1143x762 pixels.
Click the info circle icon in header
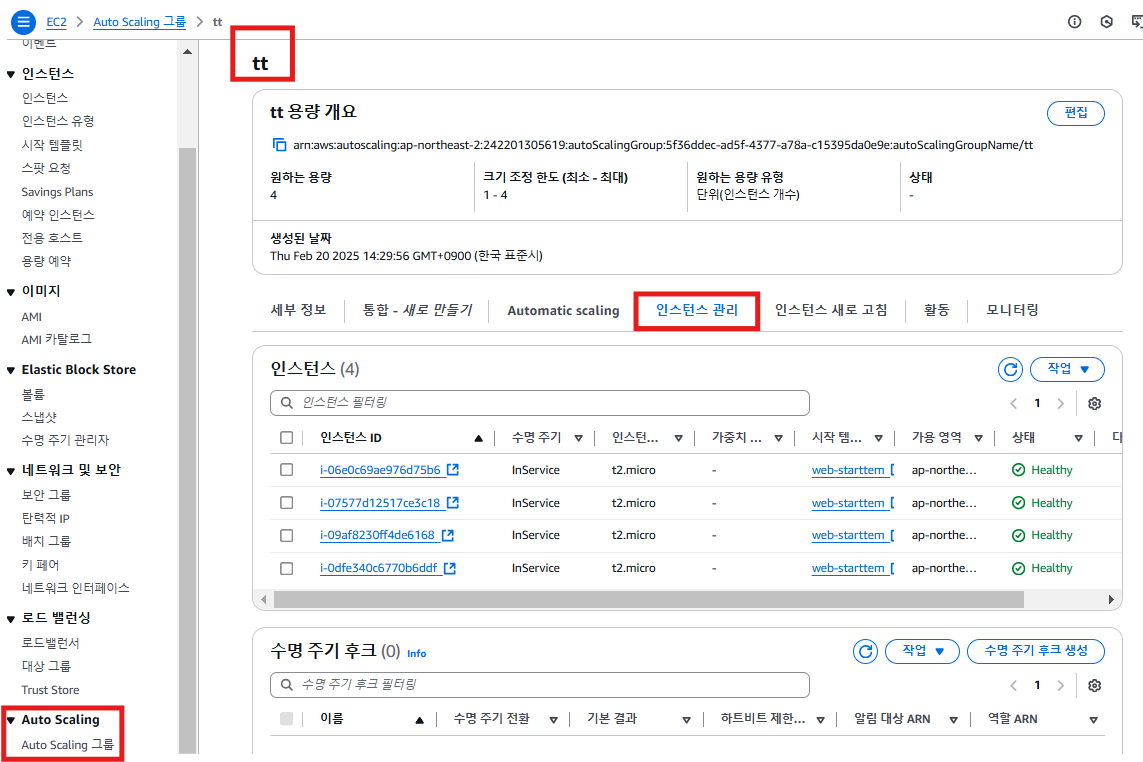[x=1074, y=22]
